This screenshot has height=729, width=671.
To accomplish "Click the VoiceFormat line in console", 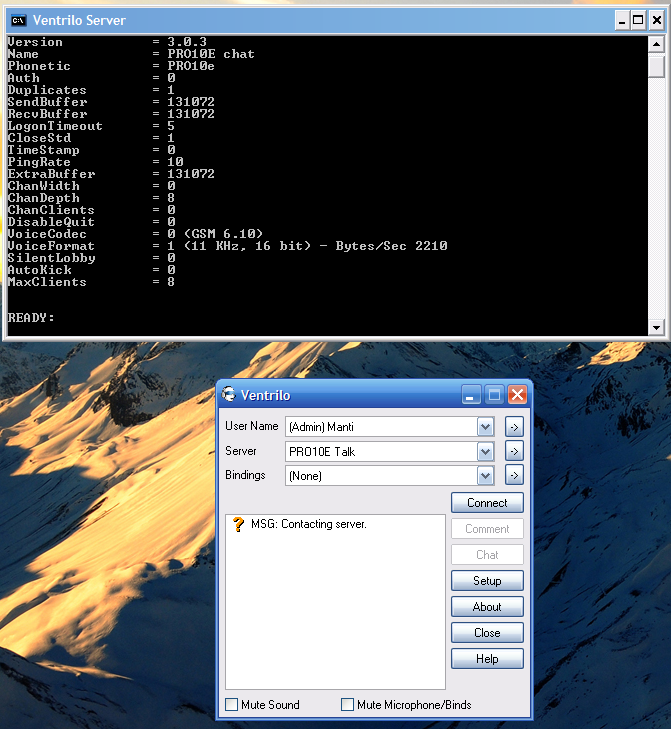I will [x=227, y=246].
